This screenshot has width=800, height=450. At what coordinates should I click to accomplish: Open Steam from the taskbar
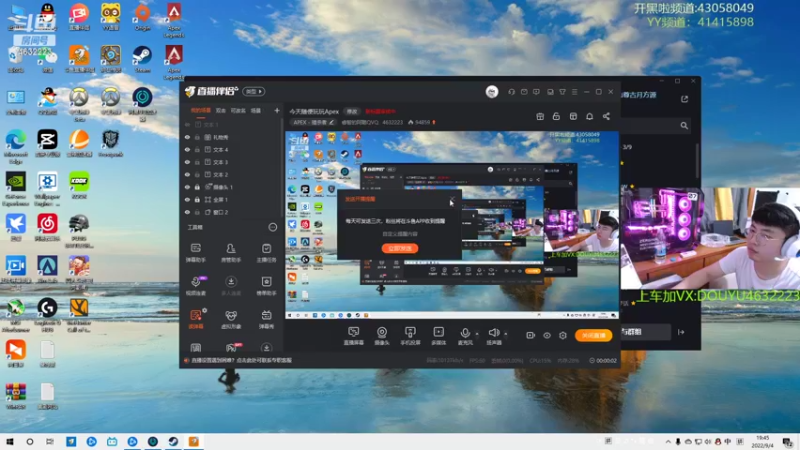[173, 442]
